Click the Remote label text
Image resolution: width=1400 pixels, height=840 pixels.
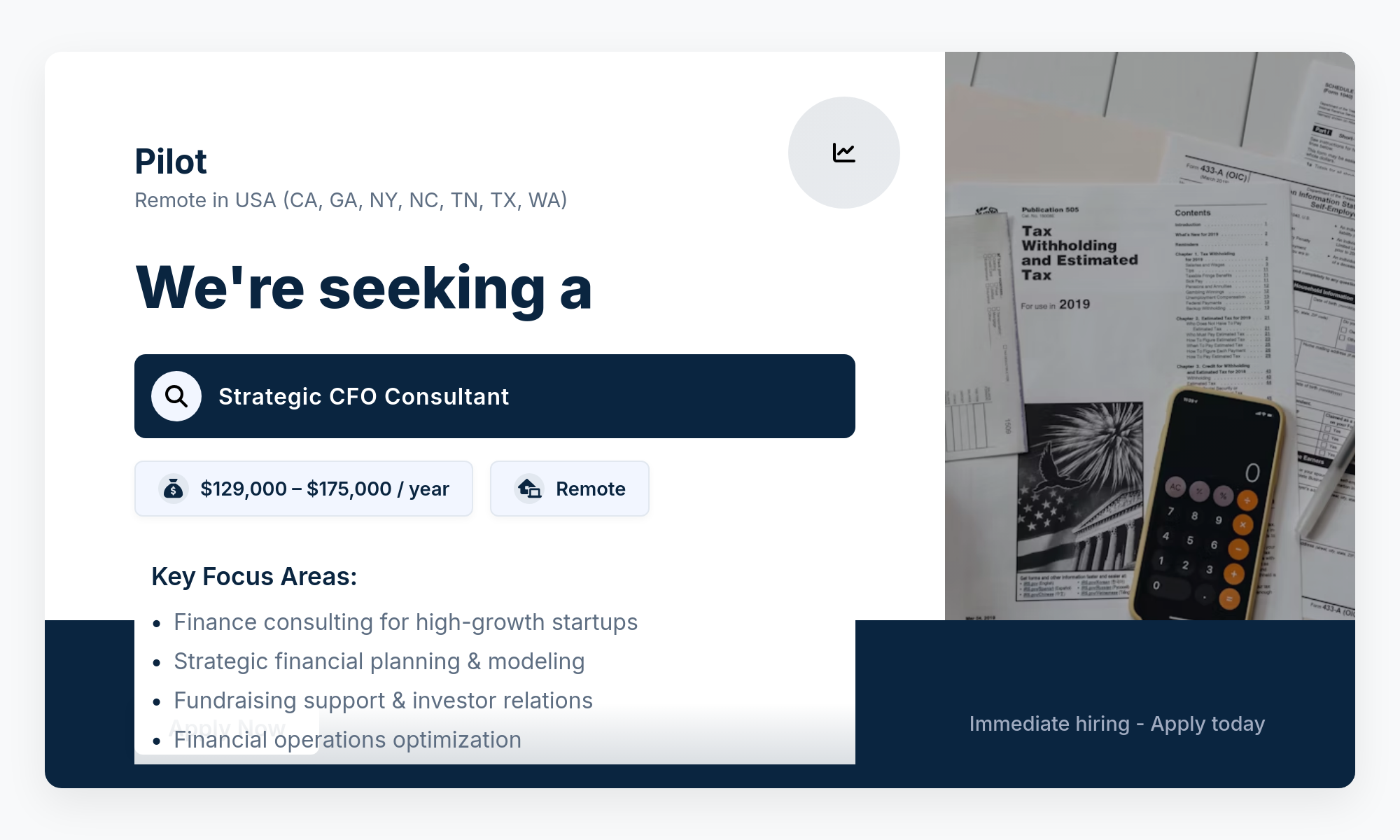pos(591,489)
